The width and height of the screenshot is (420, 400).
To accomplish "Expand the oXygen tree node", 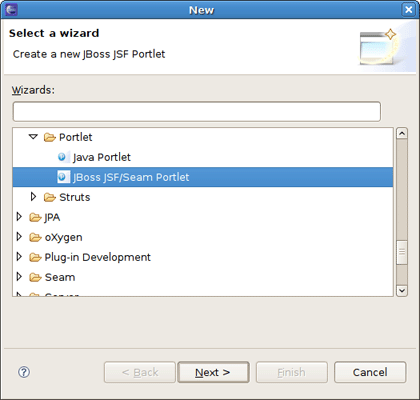I will tap(19, 237).
